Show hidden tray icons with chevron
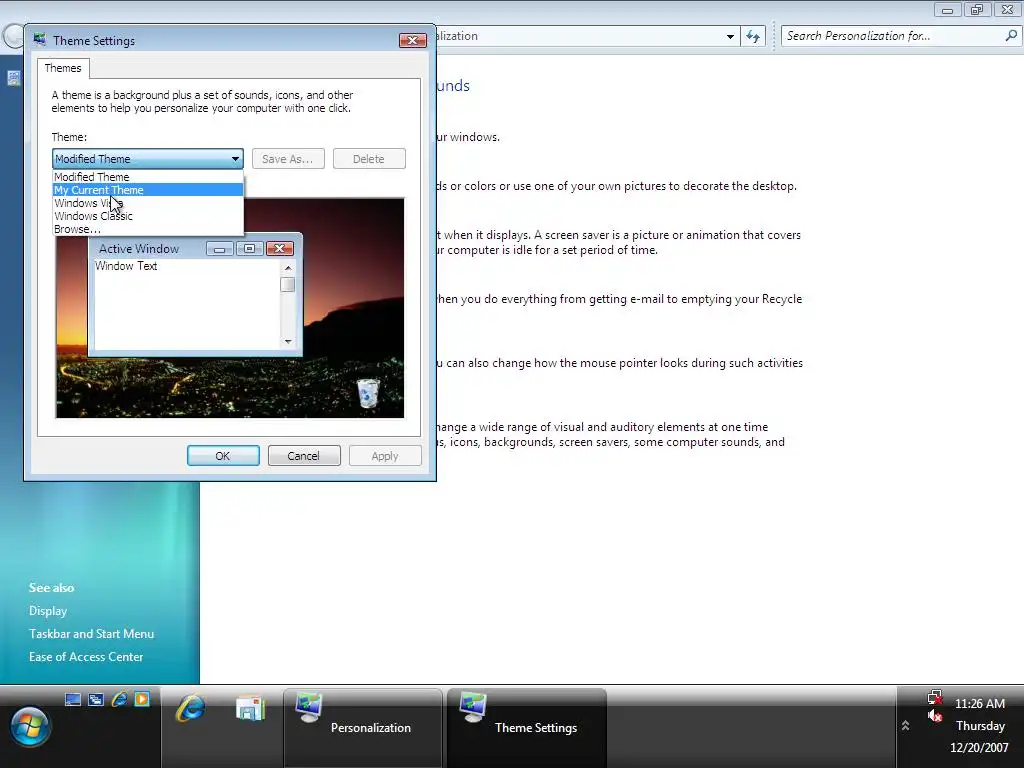This screenshot has height=768, width=1024. pyautogui.click(x=905, y=726)
